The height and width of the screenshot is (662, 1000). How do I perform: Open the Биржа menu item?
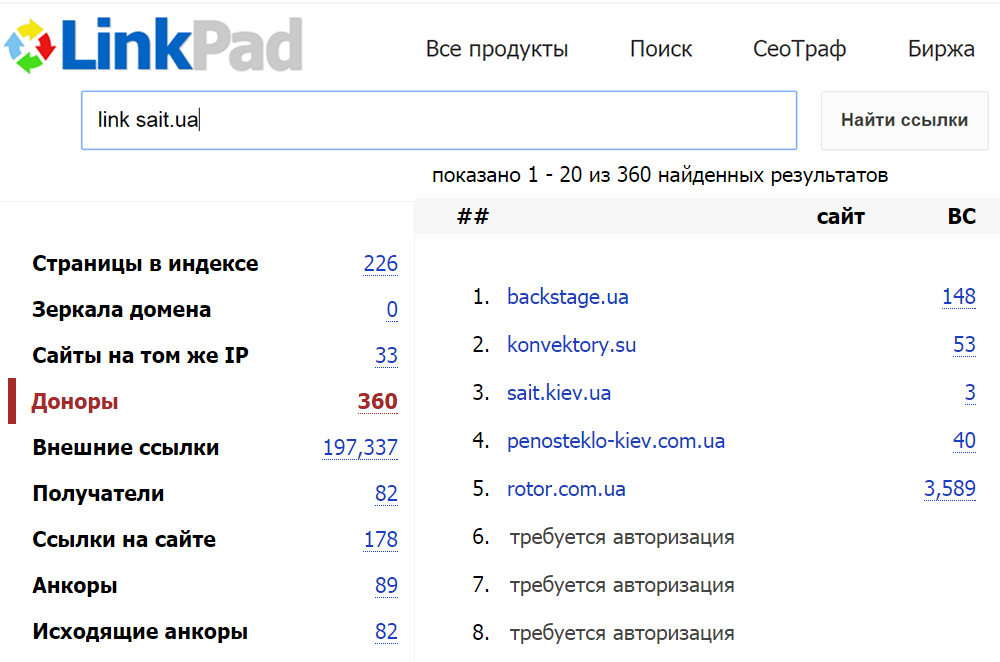tap(941, 49)
